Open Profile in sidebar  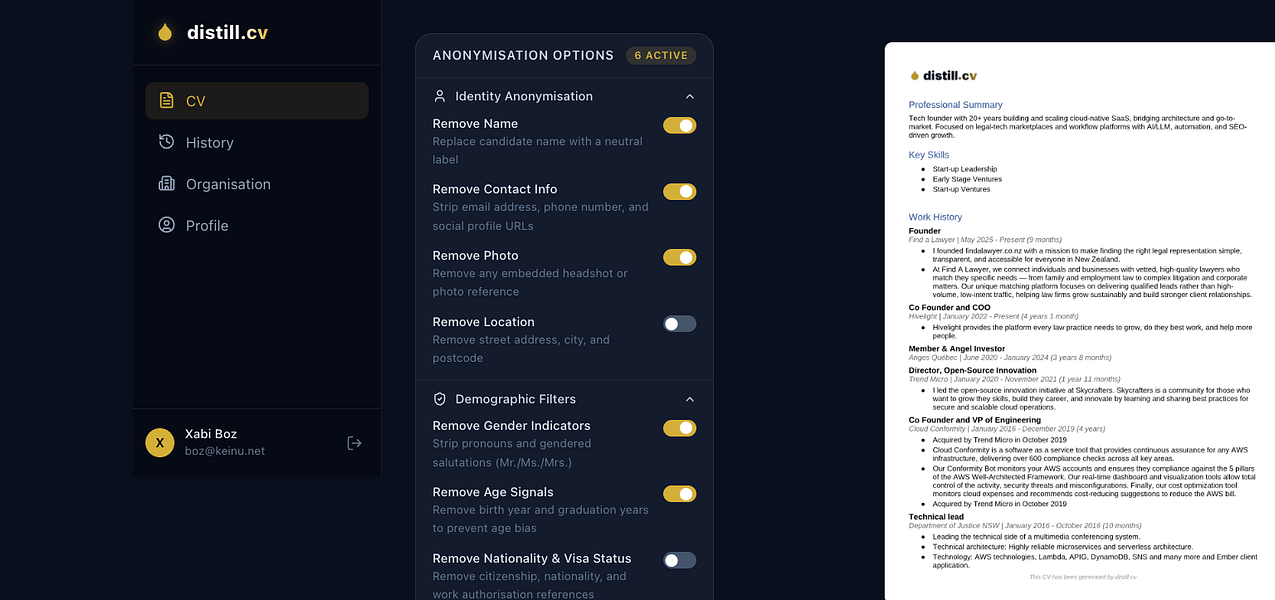(257, 225)
